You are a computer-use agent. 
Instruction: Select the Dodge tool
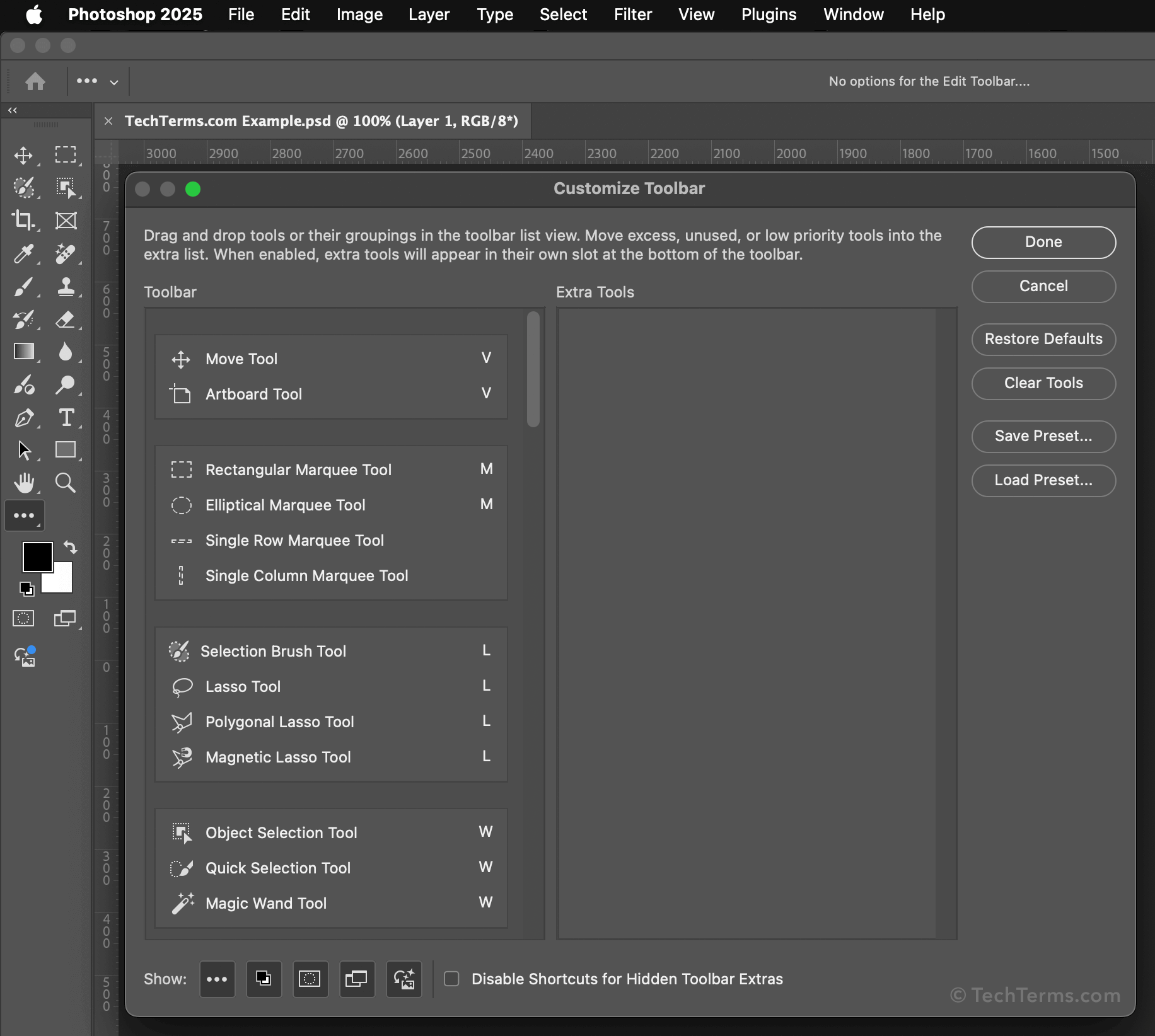point(66,385)
